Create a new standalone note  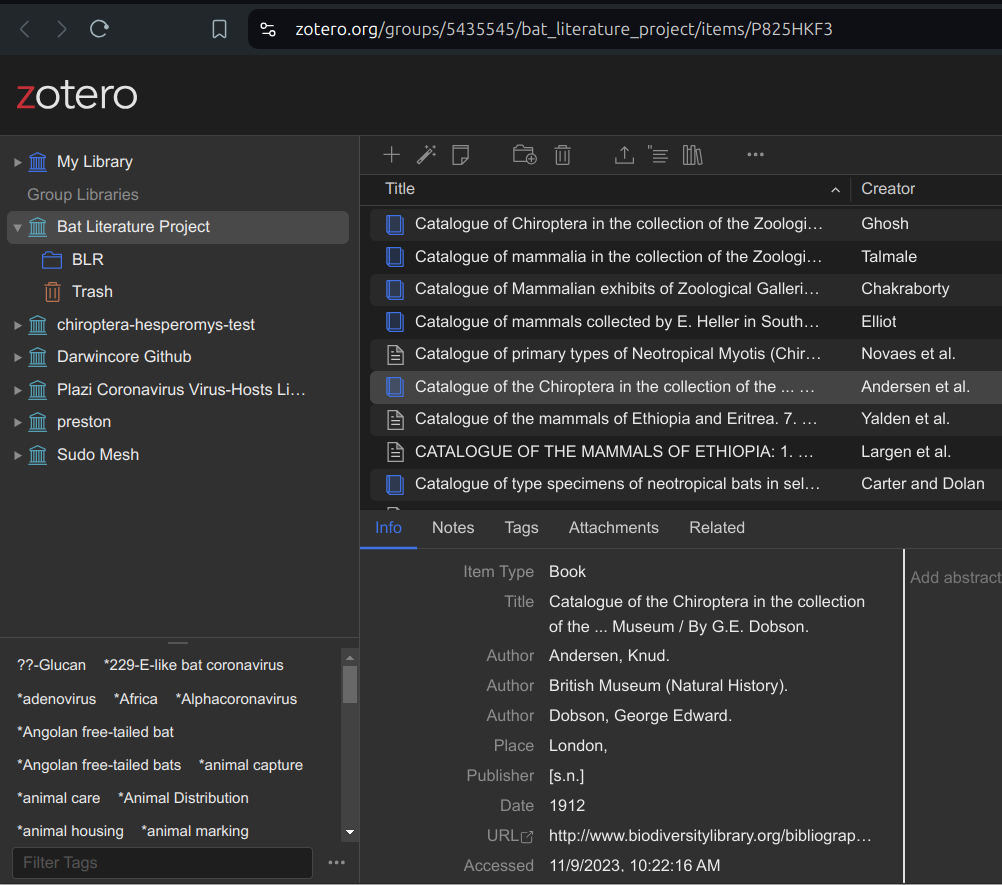(460, 155)
